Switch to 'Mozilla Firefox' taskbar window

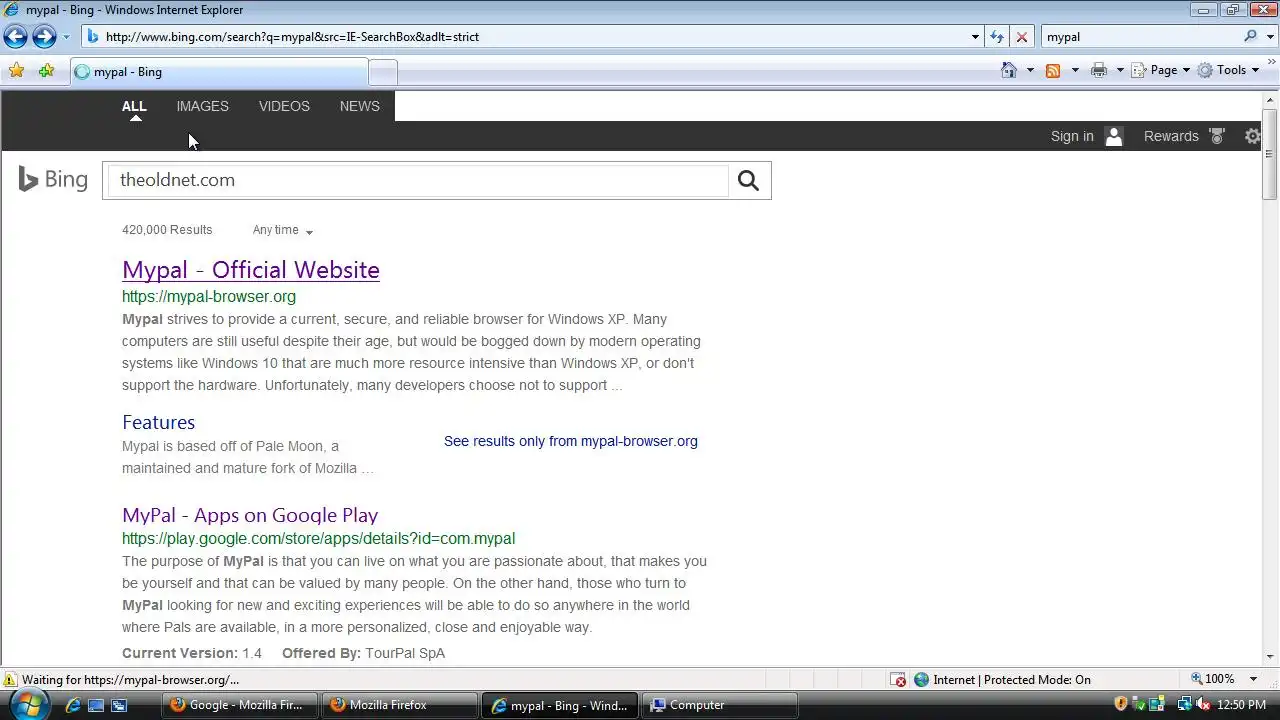pyautogui.click(x=399, y=705)
